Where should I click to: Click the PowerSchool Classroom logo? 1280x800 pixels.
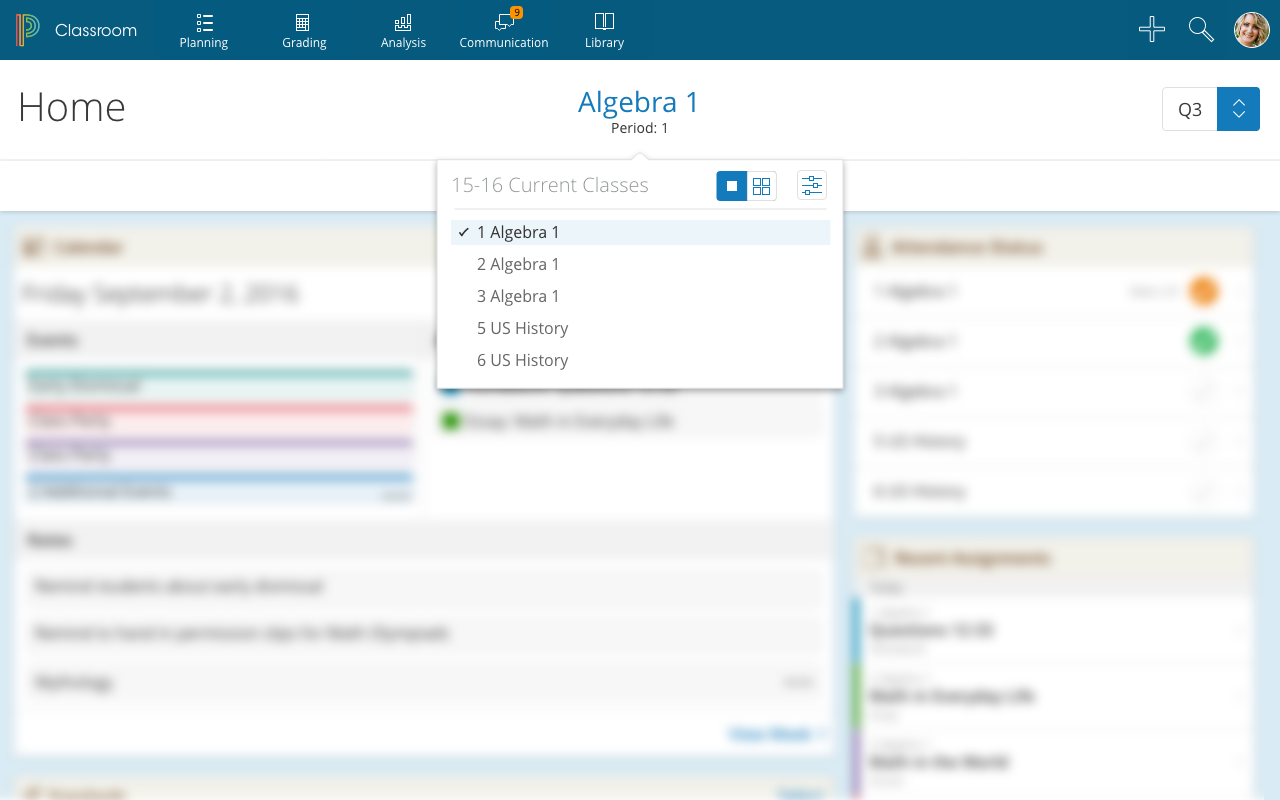coord(28,30)
